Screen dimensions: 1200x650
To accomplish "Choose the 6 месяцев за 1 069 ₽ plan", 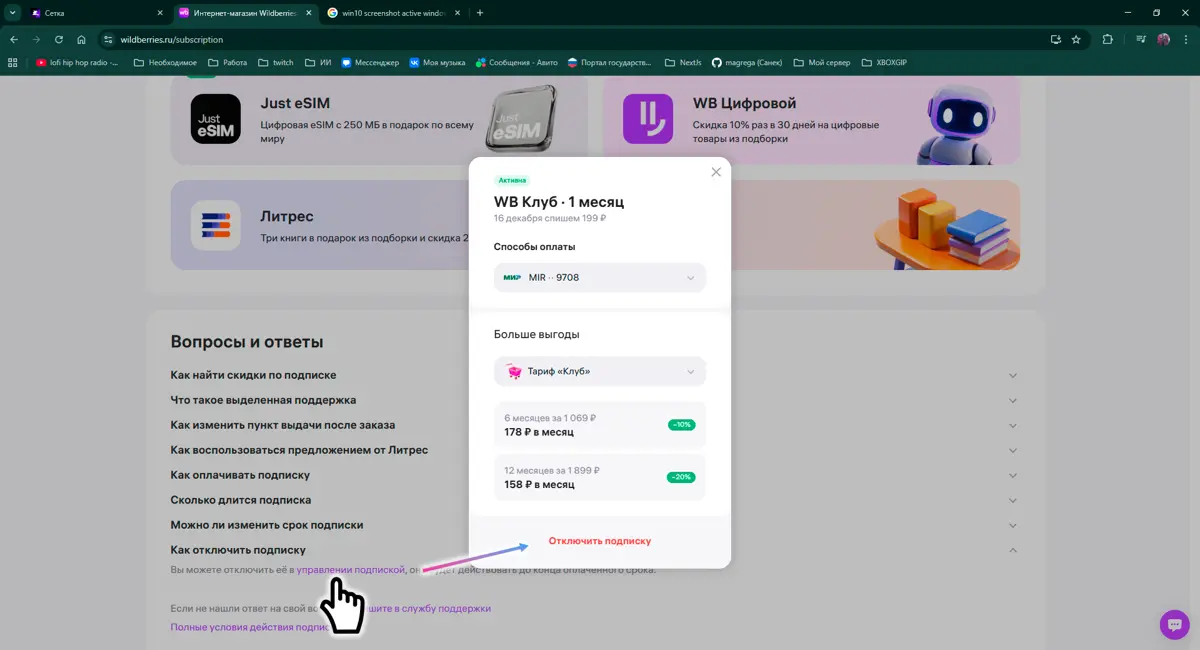I will [x=600, y=425].
